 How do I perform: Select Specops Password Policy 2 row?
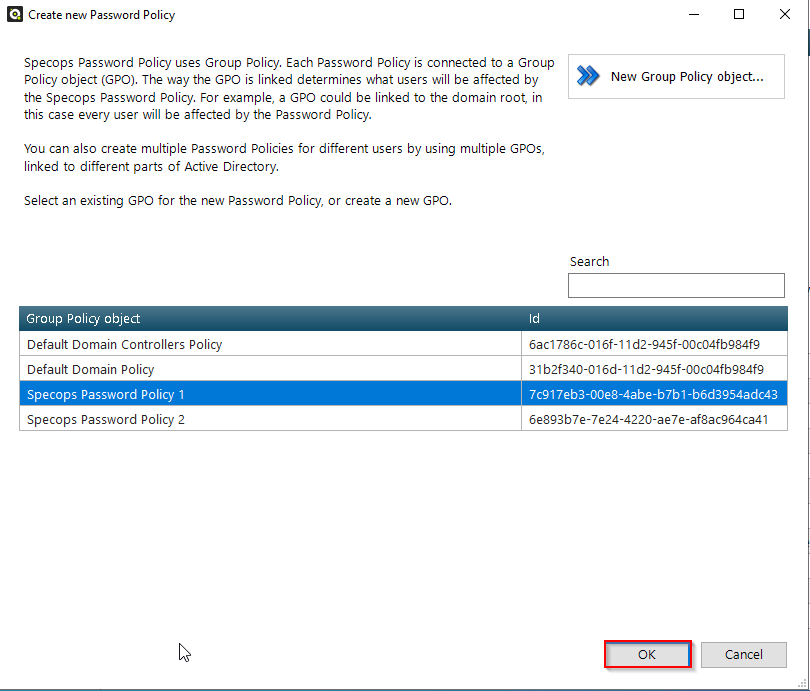pyautogui.click(x=403, y=419)
